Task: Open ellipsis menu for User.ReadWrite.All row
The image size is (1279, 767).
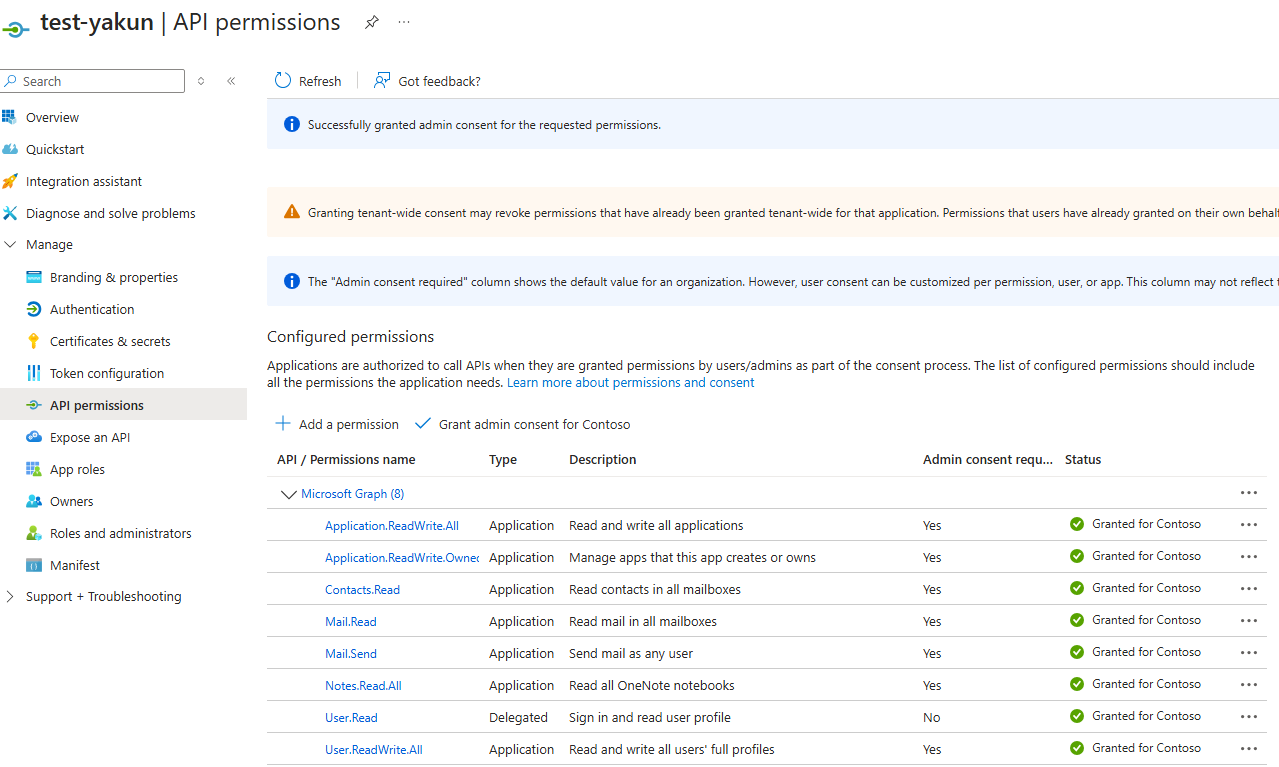Action: (1248, 749)
